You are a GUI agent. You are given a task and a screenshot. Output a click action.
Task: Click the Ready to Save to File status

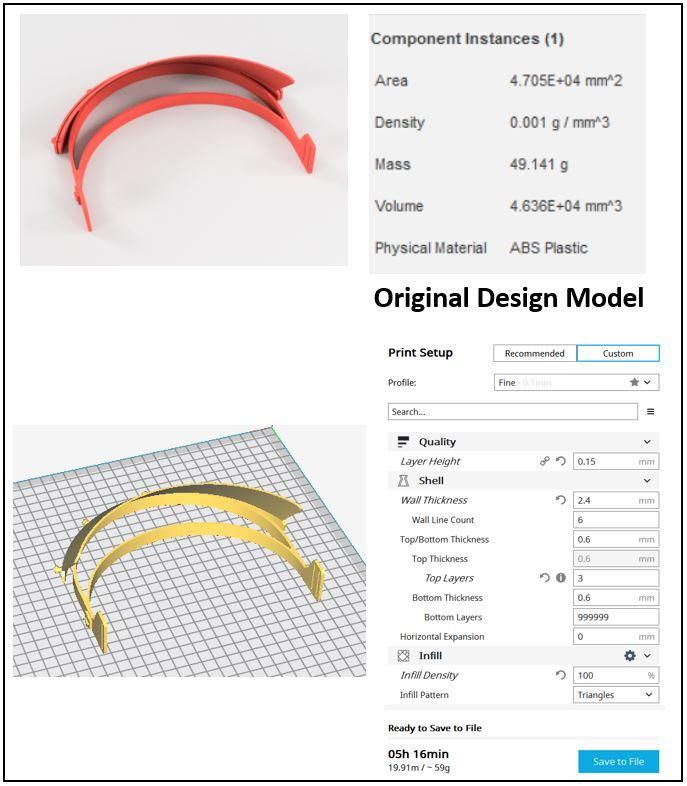(x=435, y=728)
